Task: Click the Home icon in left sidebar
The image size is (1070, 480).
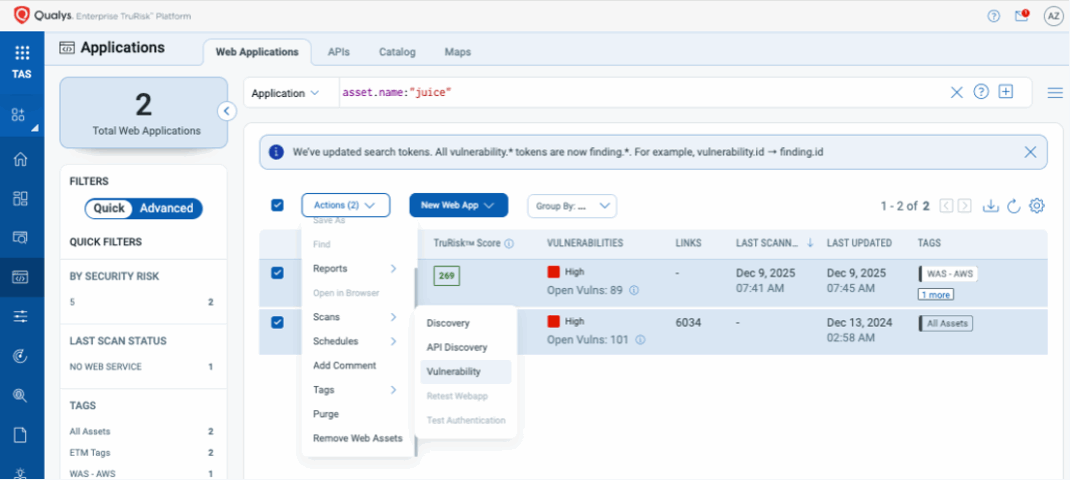Action: [x=20, y=160]
